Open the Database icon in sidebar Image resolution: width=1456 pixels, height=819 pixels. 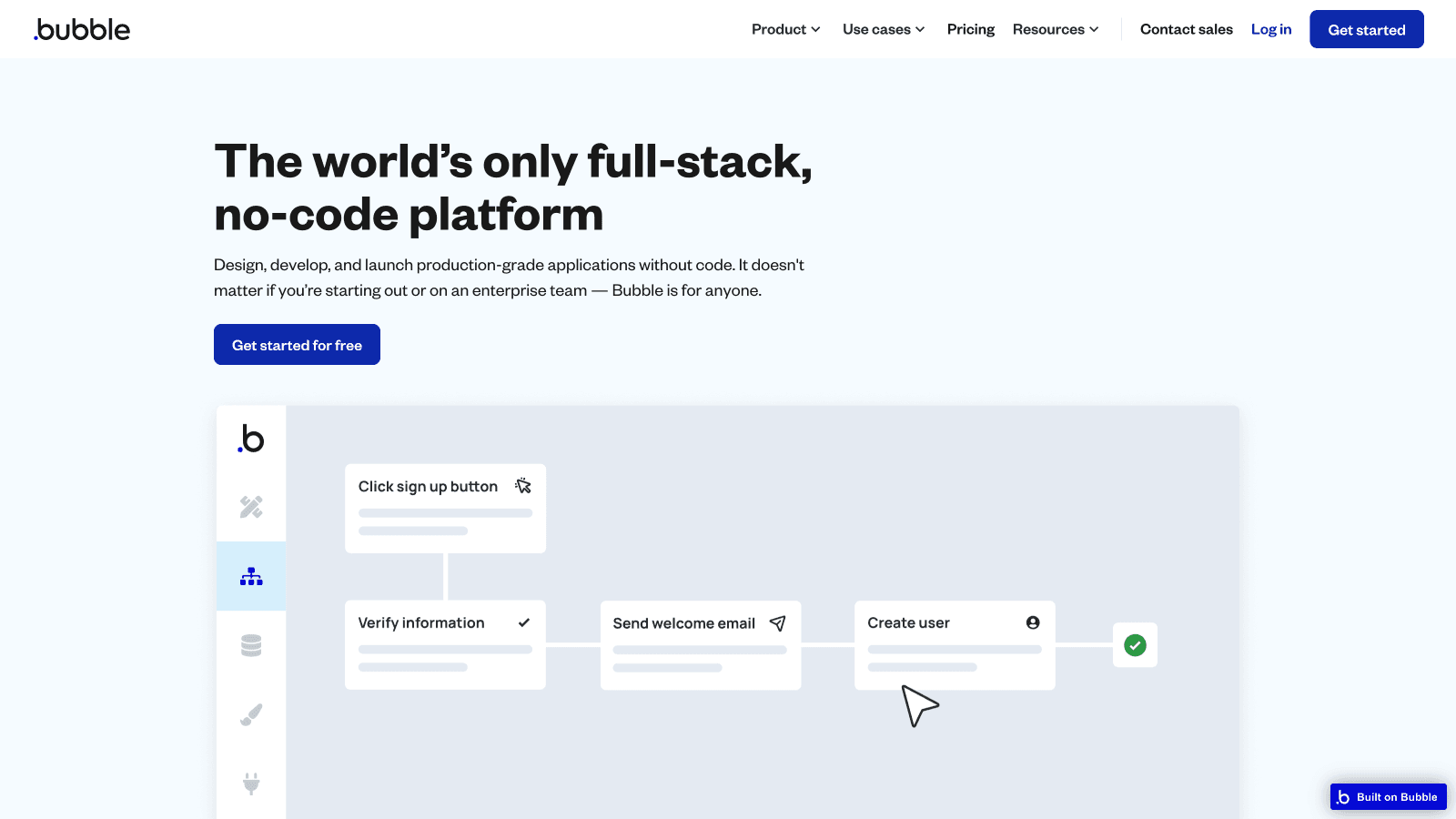(x=251, y=645)
